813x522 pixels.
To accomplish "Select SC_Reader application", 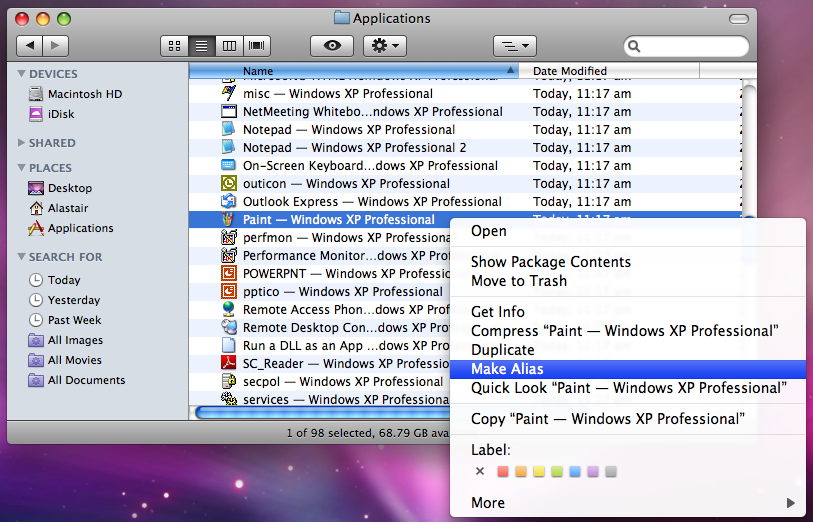I will (x=319, y=363).
